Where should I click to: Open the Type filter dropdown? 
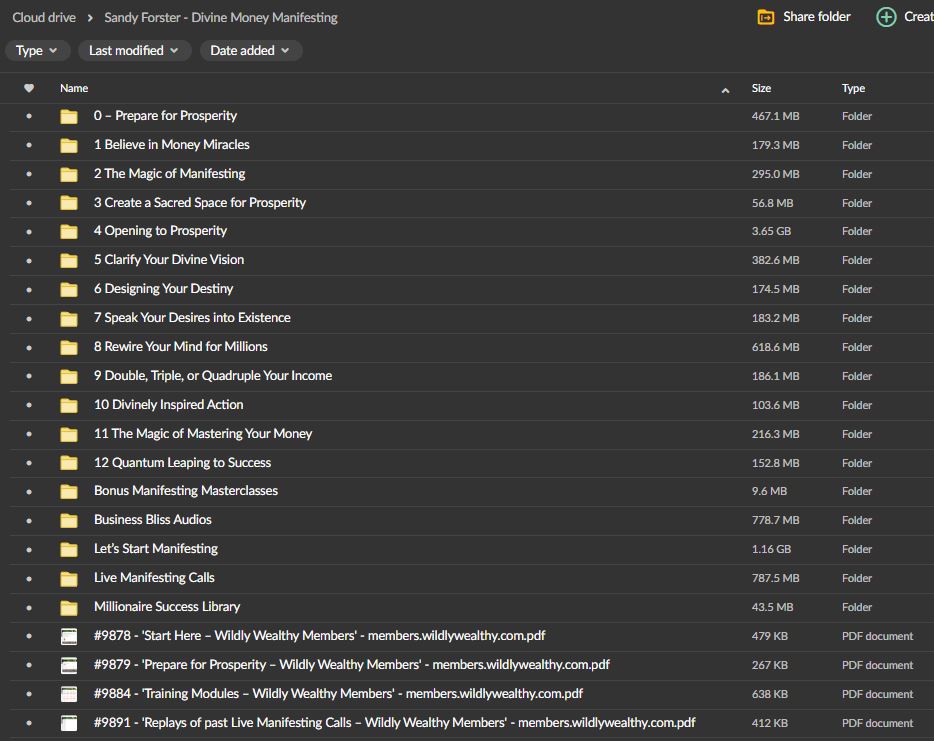point(37,50)
